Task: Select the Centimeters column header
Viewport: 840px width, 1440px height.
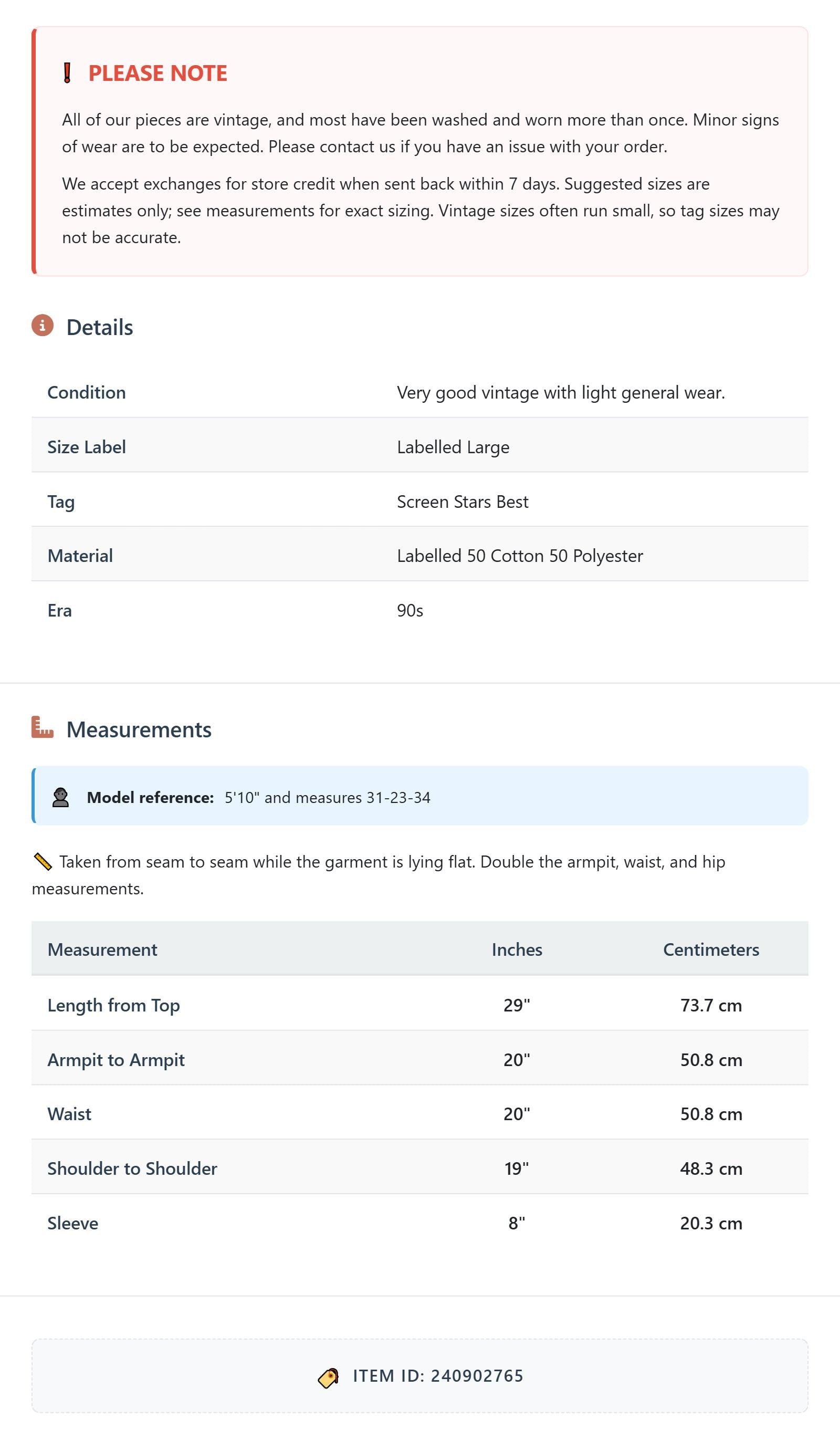Action: coord(711,949)
